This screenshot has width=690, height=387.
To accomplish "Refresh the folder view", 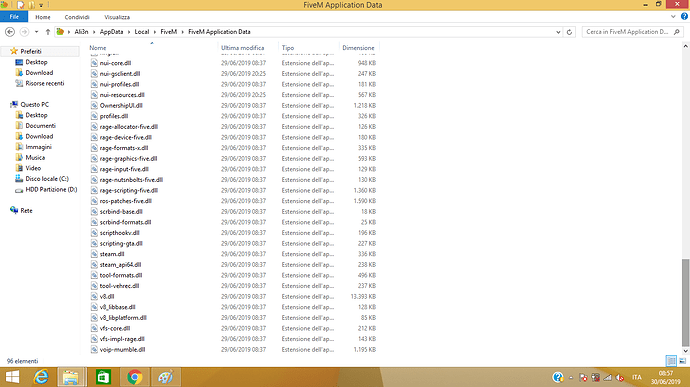I will 569,32.
